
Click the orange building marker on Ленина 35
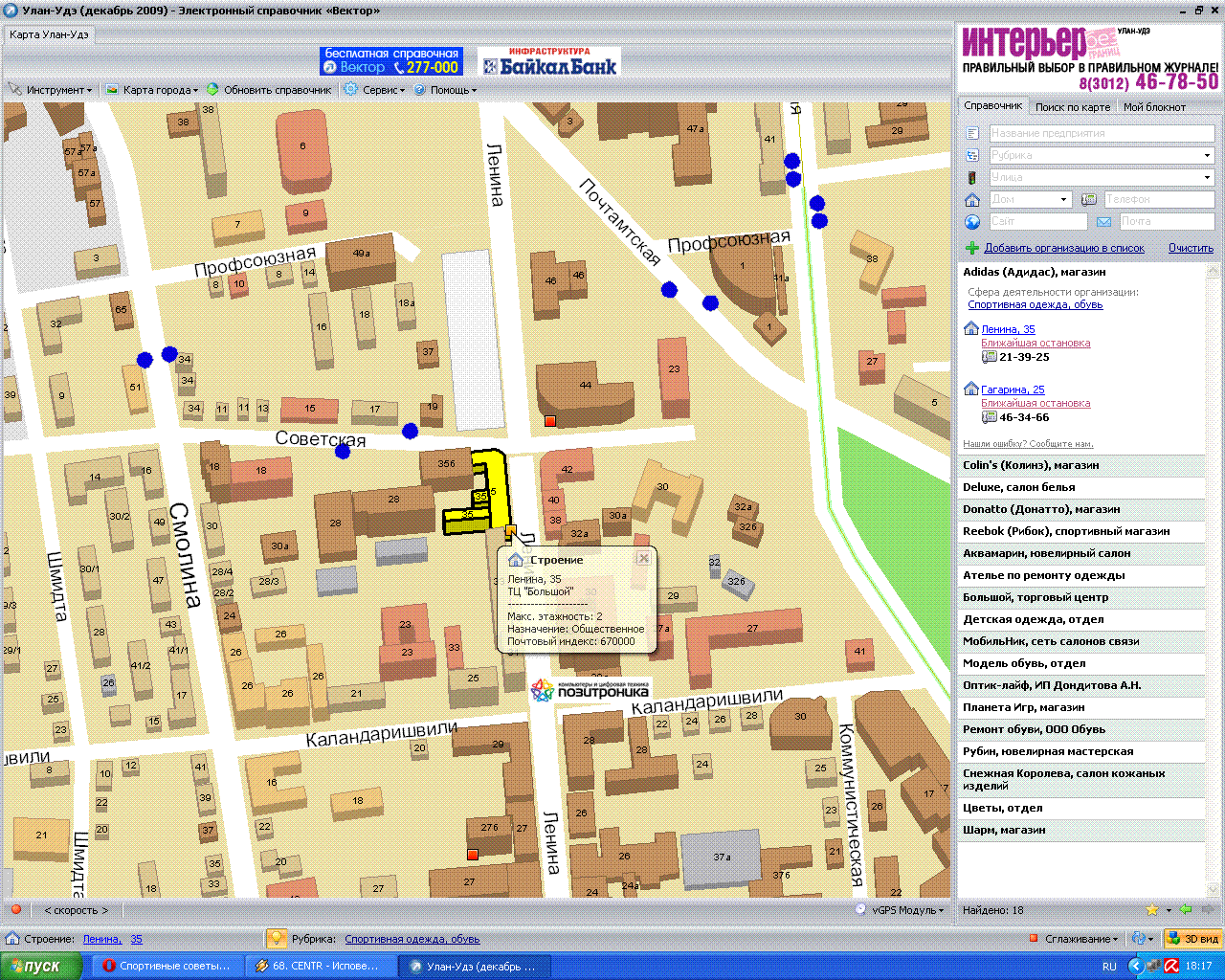[511, 529]
